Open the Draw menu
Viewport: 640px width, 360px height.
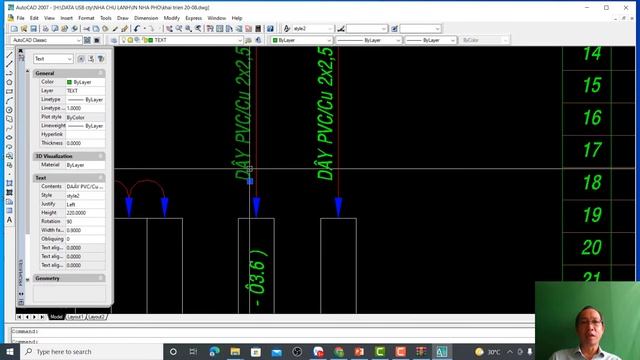pyautogui.click(x=122, y=18)
